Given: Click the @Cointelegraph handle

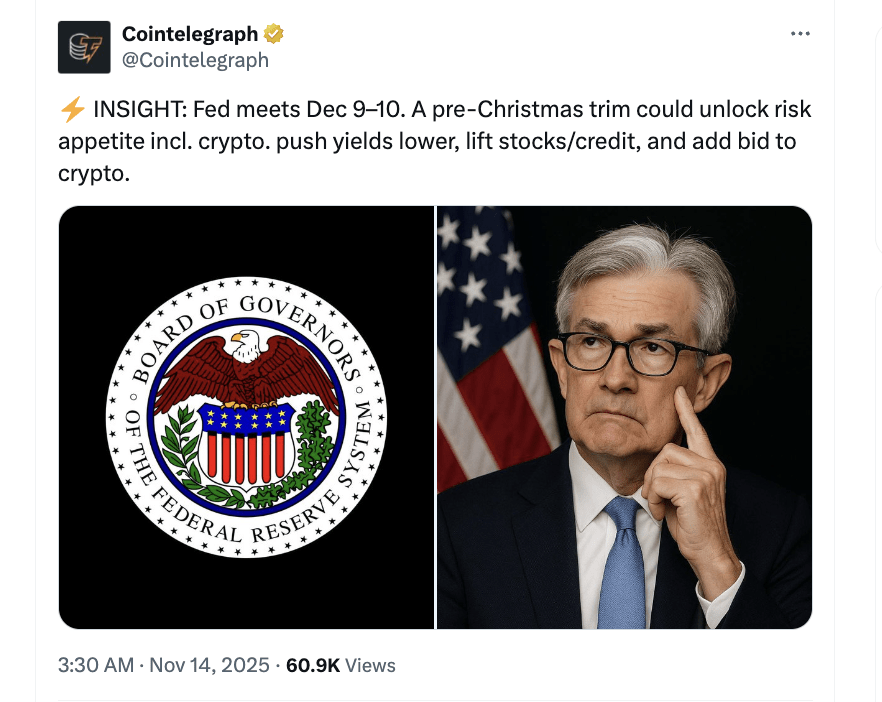Looking at the screenshot, I should [197, 59].
